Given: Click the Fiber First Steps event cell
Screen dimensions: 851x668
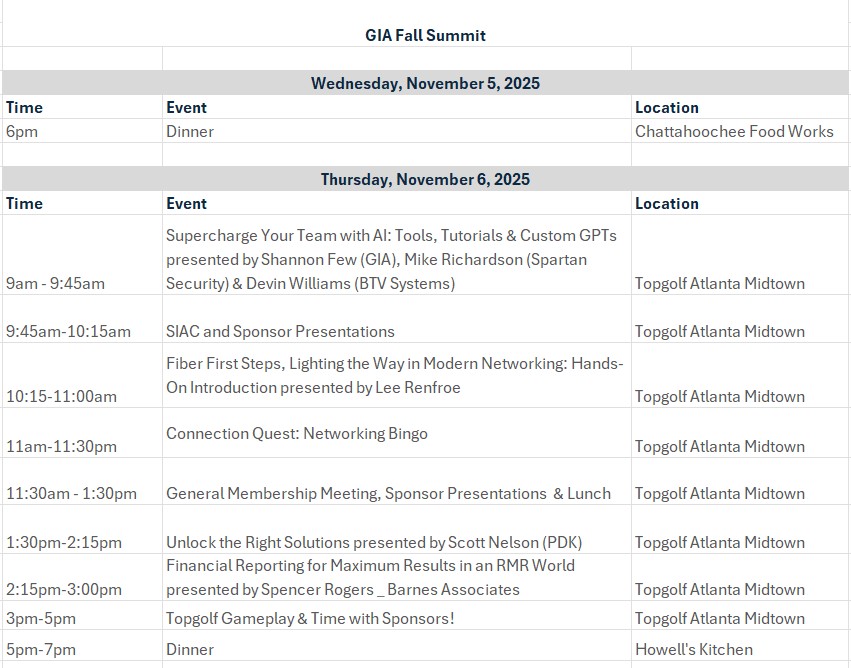Looking at the screenshot, I should [x=394, y=375].
